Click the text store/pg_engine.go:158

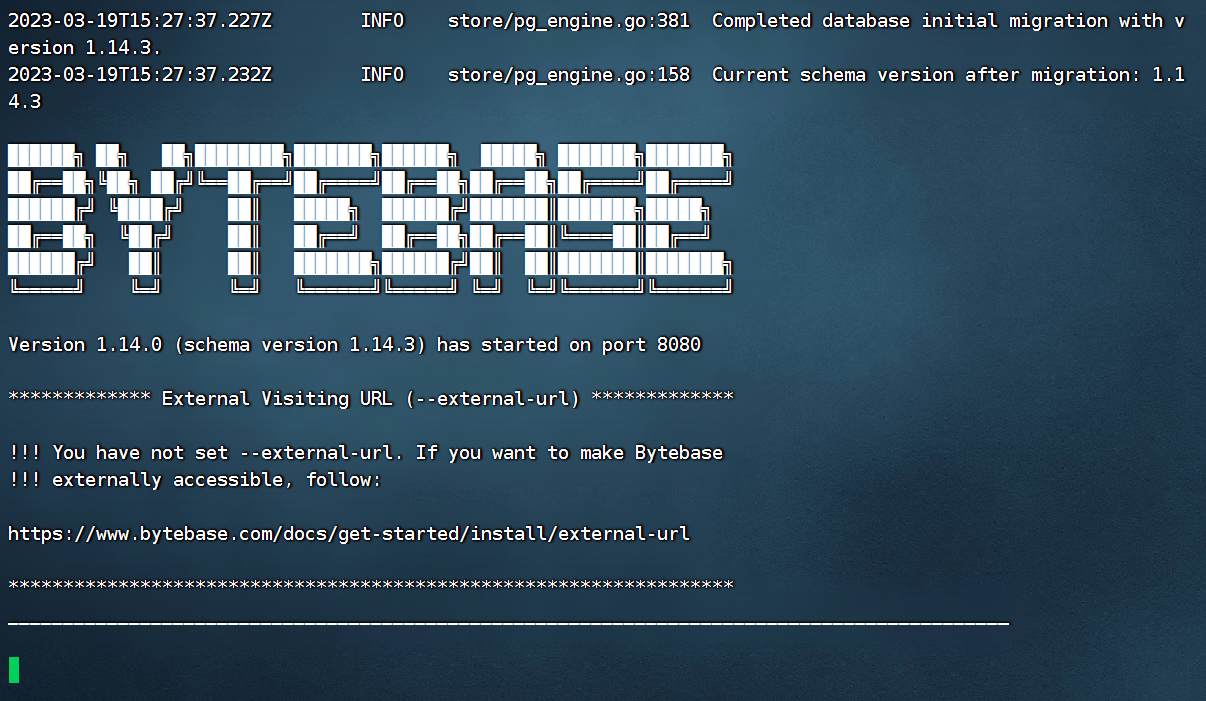(x=569, y=74)
